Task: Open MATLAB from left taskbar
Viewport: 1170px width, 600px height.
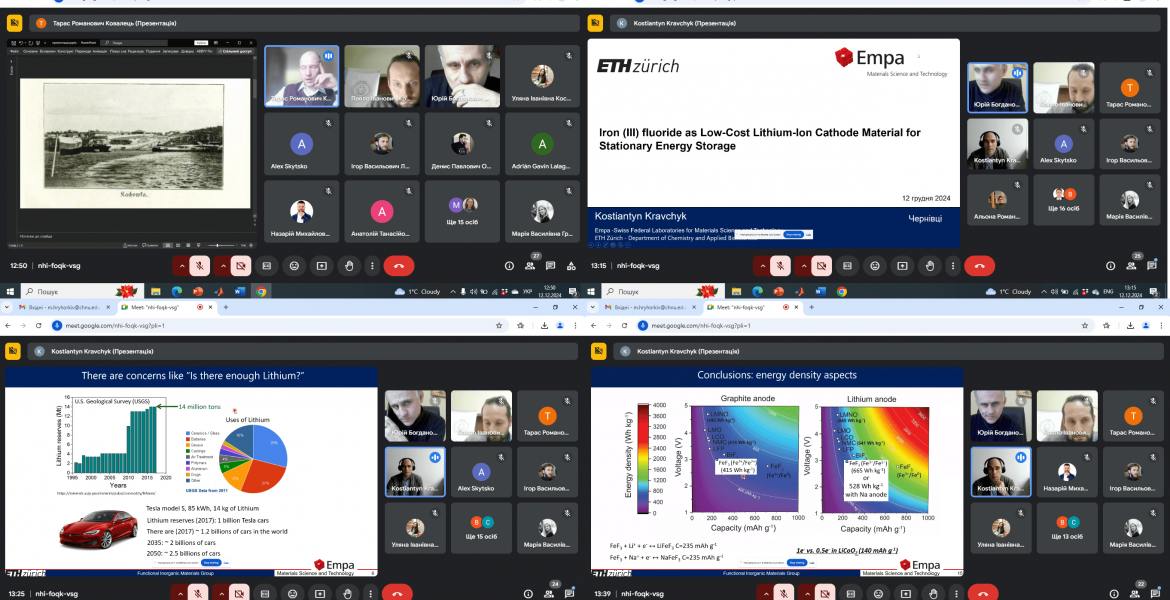Action: tap(219, 291)
